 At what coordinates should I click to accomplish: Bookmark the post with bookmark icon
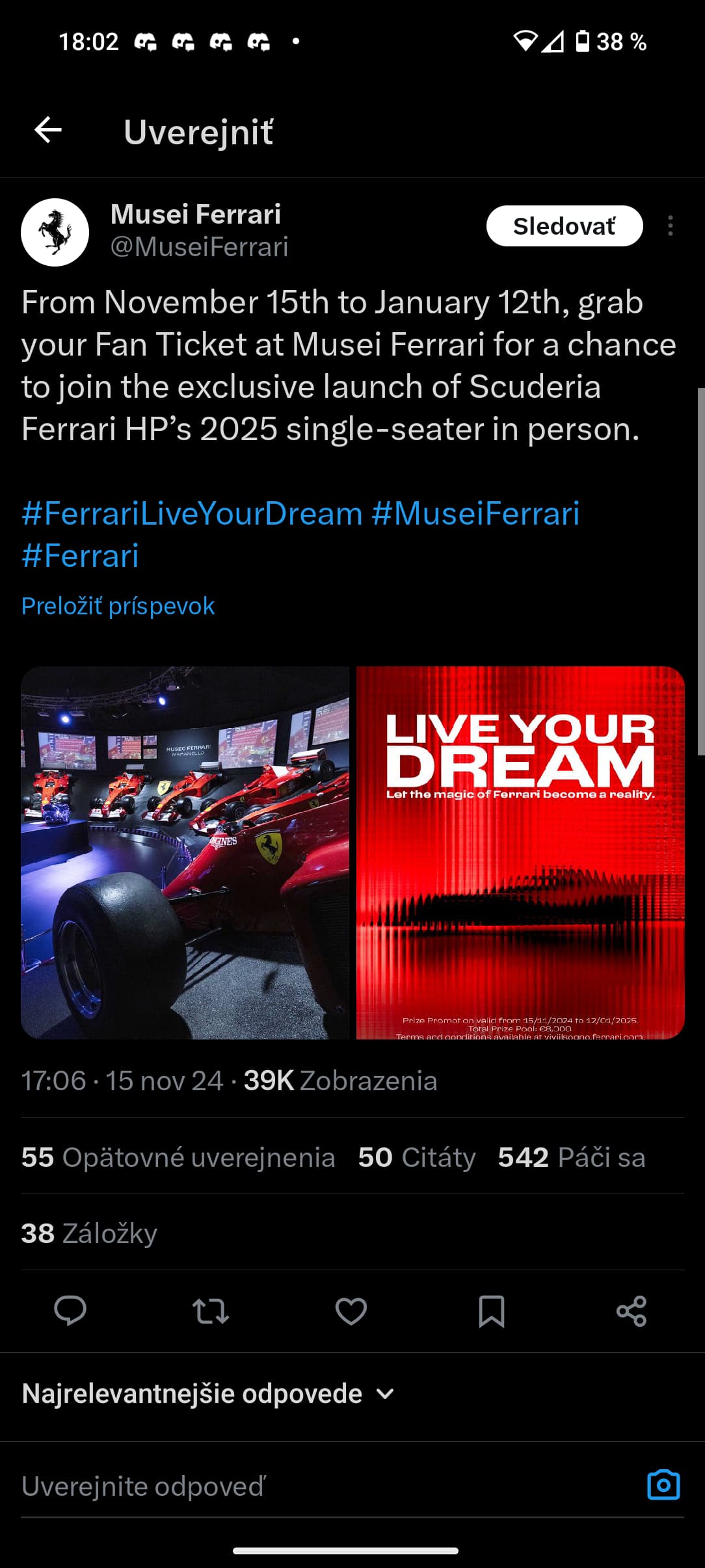tap(492, 1311)
